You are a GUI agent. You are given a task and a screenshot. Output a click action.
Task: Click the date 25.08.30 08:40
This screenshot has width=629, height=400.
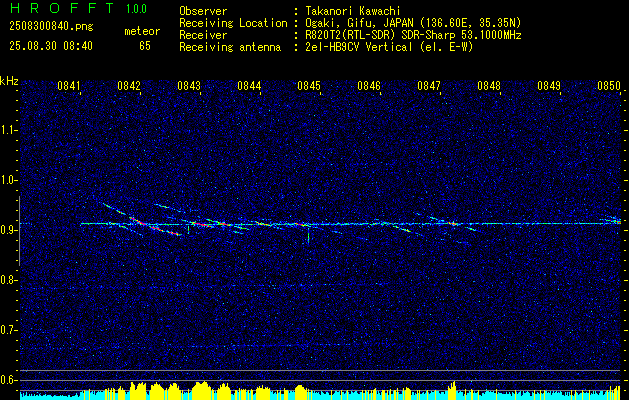[x=51, y=46]
